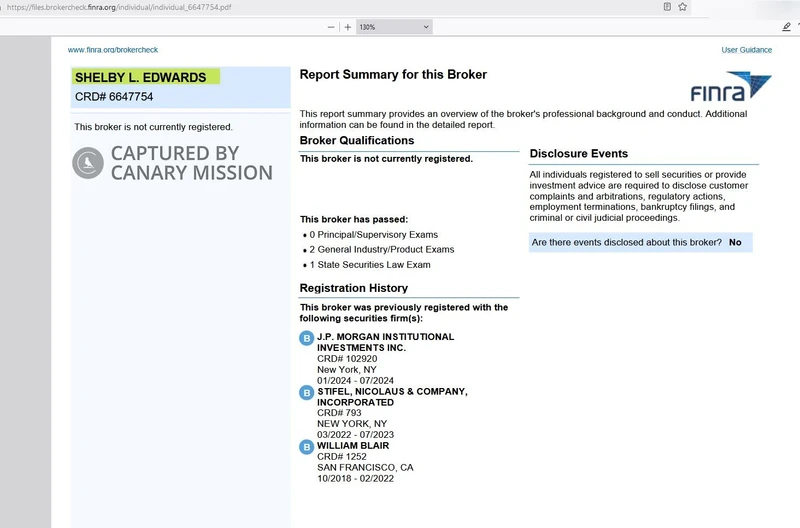Viewport: 800px width, 528px height.
Task: Click the Registration History heading
Action: pos(354,288)
